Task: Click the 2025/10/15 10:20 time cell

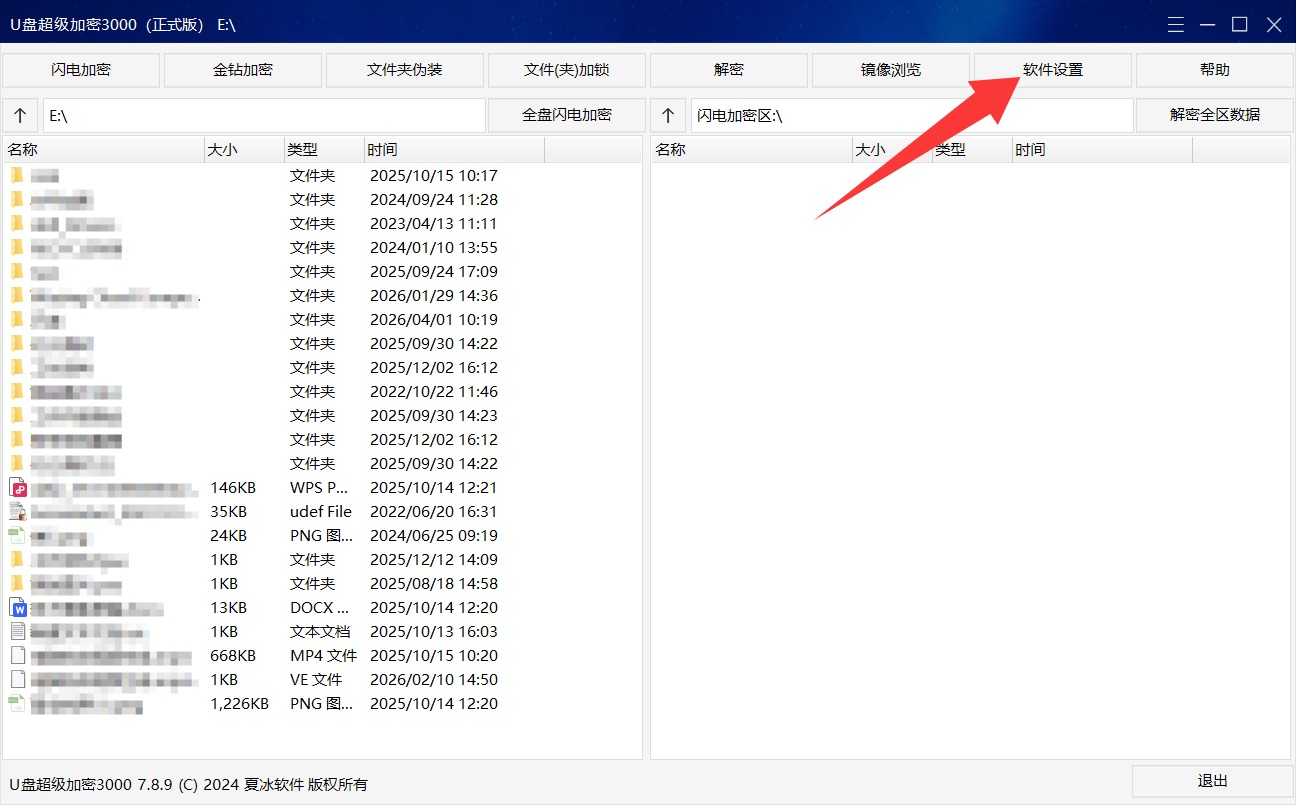Action: (x=434, y=656)
